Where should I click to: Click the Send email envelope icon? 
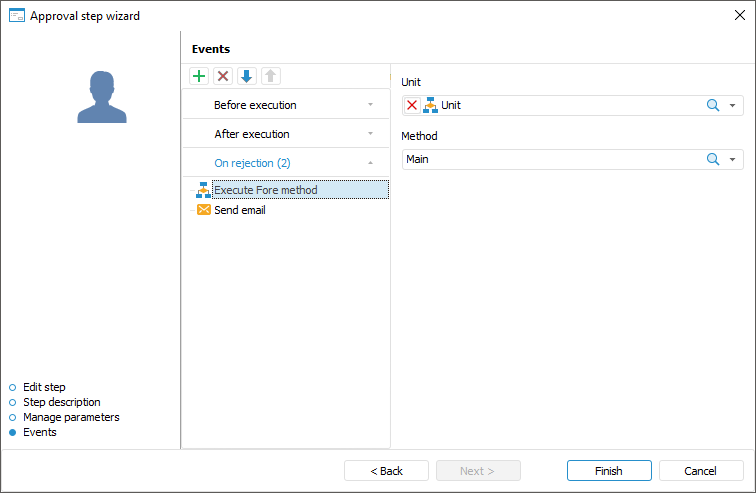tap(204, 210)
